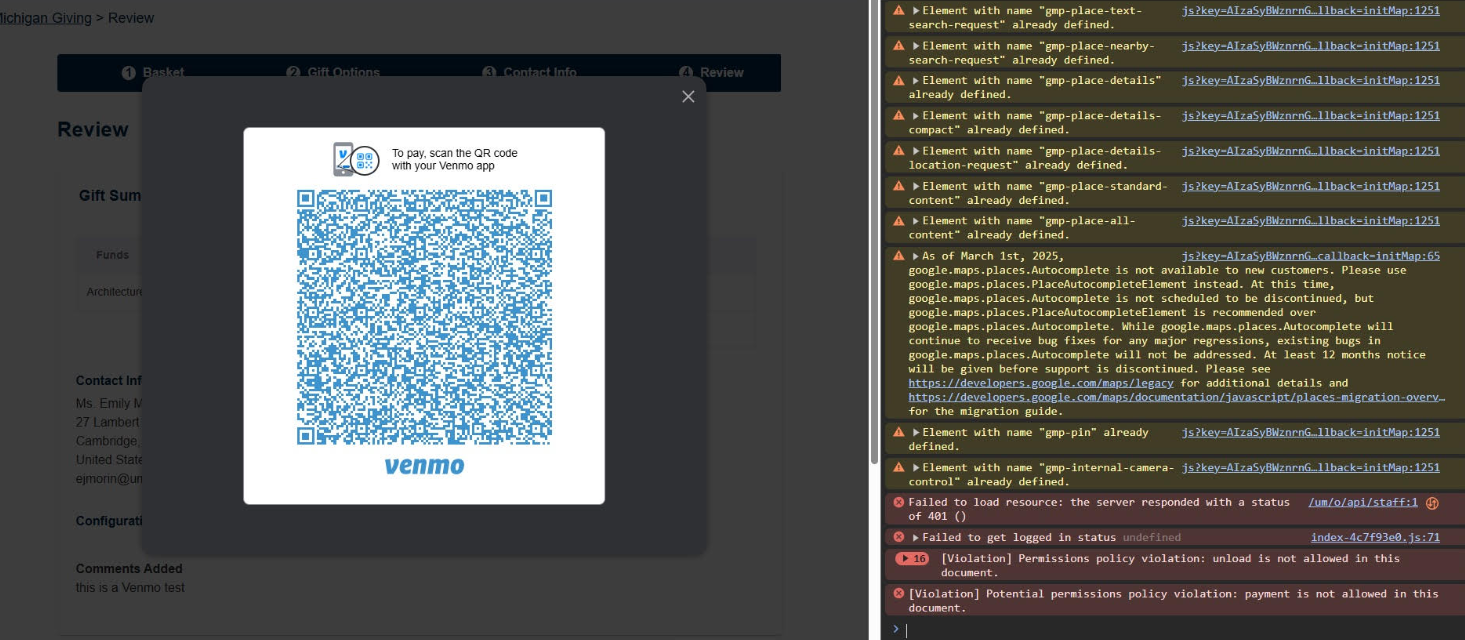Click the phone and QR scan icon
Viewport: 1465px width, 640px height.
pyautogui.click(x=356, y=160)
